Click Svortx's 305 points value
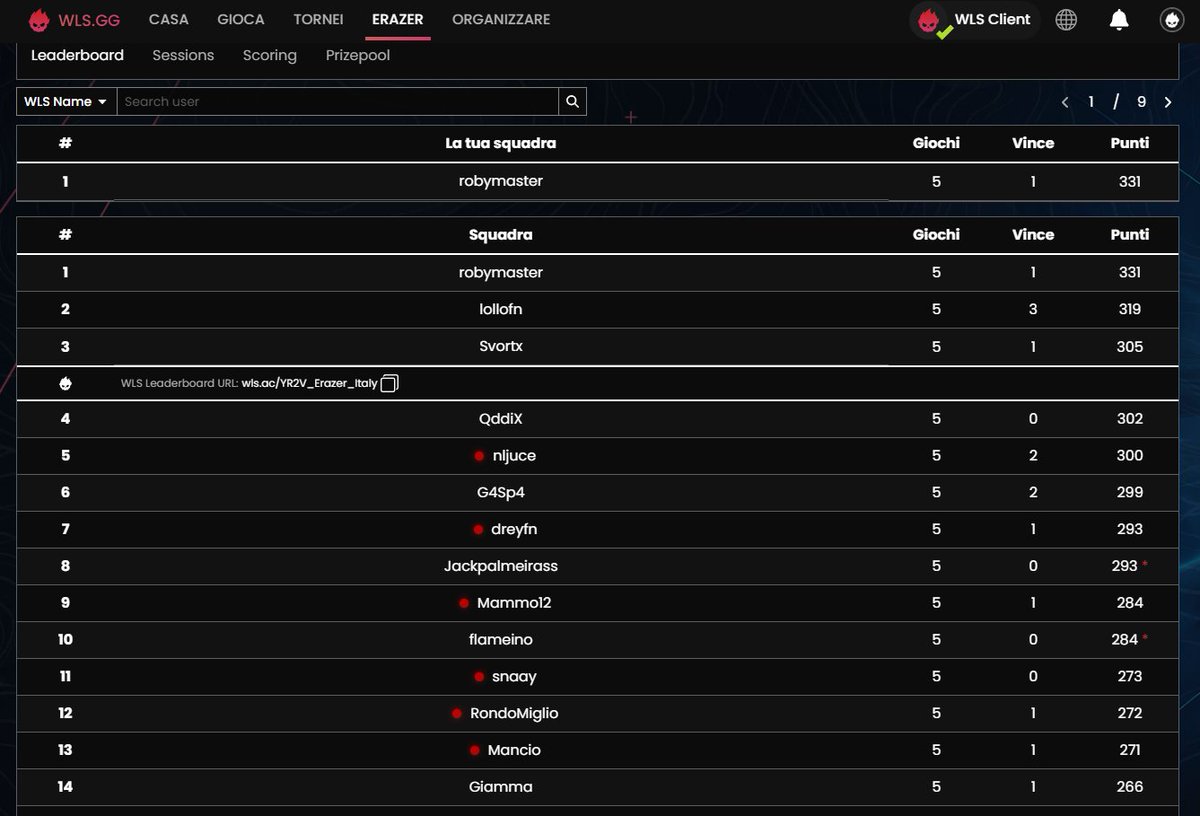 pyautogui.click(x=1130, y=346)
